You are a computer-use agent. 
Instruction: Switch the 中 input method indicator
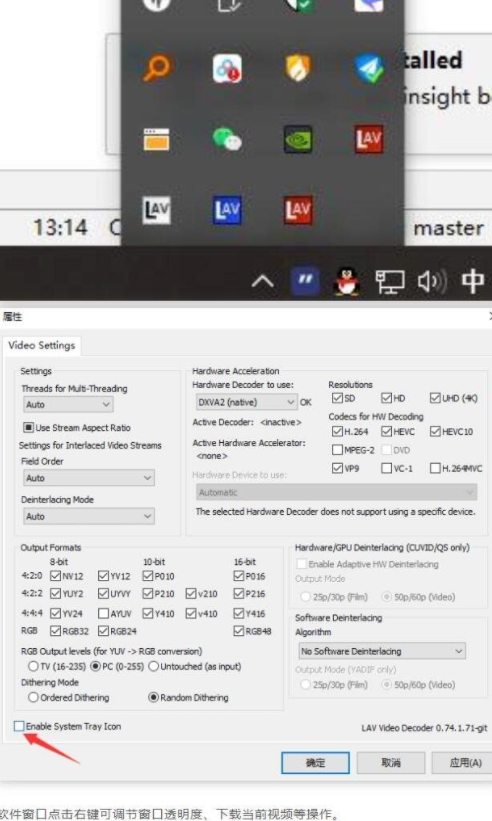[x=473, y=281]
